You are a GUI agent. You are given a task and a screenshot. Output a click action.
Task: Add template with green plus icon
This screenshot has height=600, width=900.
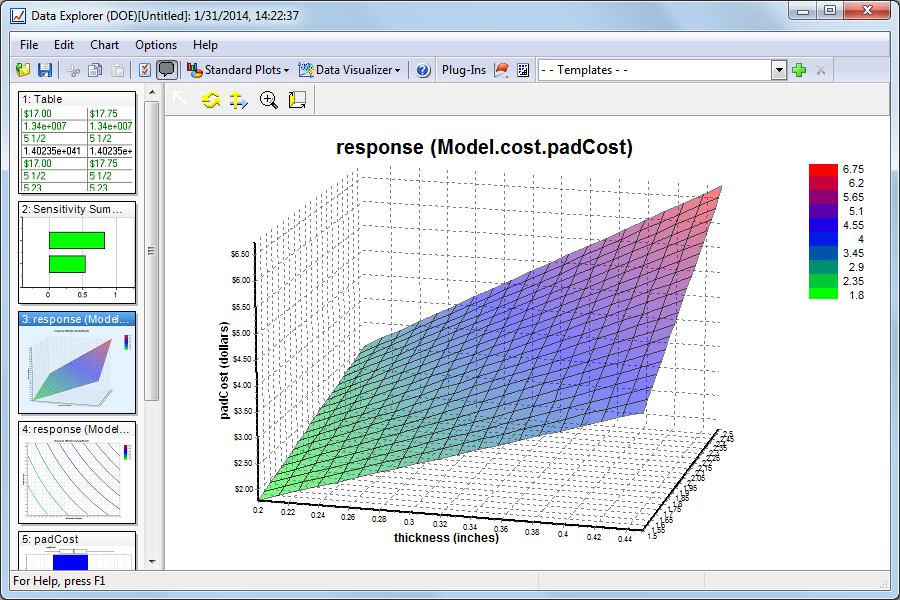[x=799, y=70]
